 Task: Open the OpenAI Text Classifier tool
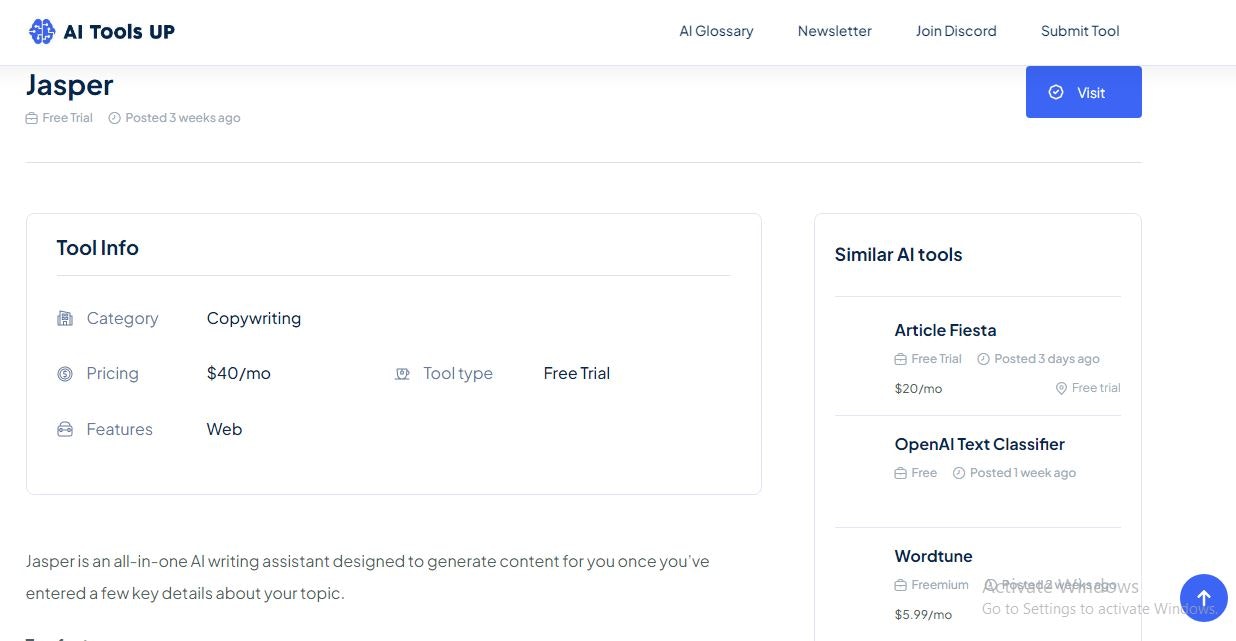pyautogui.click(x=980, y=444)
